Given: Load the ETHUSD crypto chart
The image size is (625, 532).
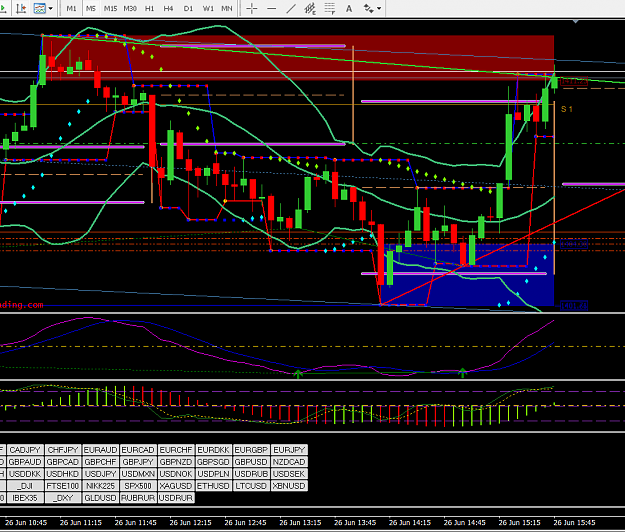Looking at the screenshot, I should tap(213, 486).
